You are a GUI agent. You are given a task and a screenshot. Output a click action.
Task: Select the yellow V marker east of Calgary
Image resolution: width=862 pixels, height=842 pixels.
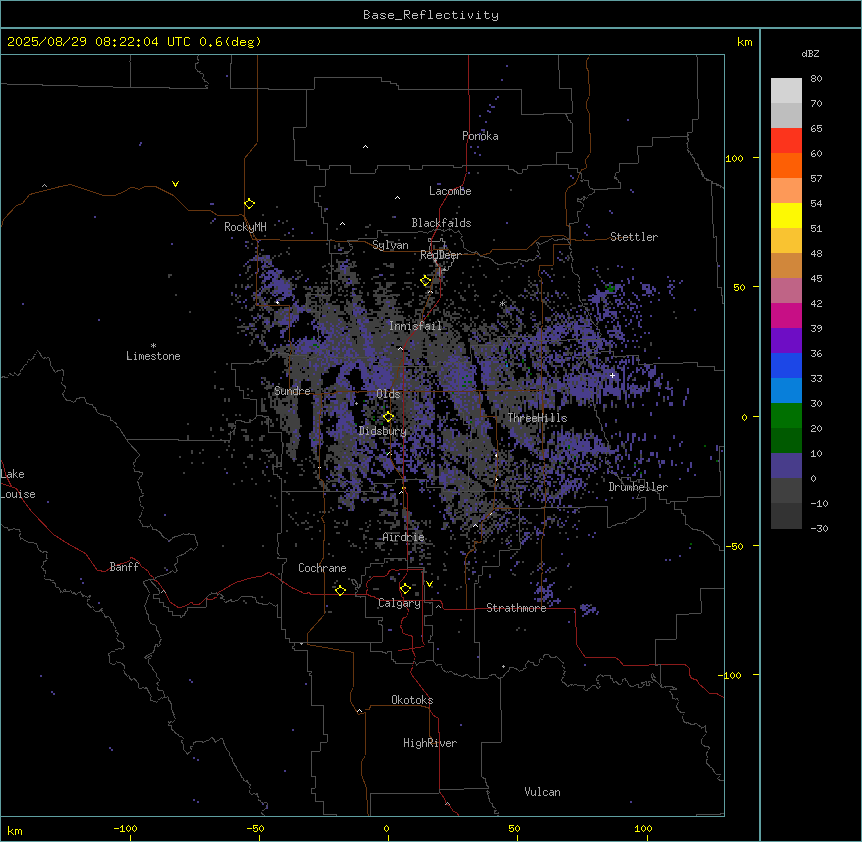coord(429,584)
